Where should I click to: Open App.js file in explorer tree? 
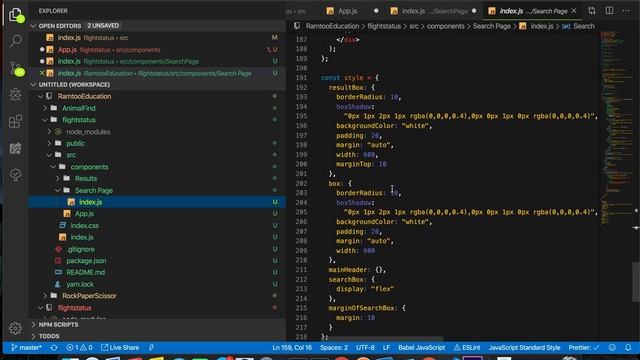157,214
